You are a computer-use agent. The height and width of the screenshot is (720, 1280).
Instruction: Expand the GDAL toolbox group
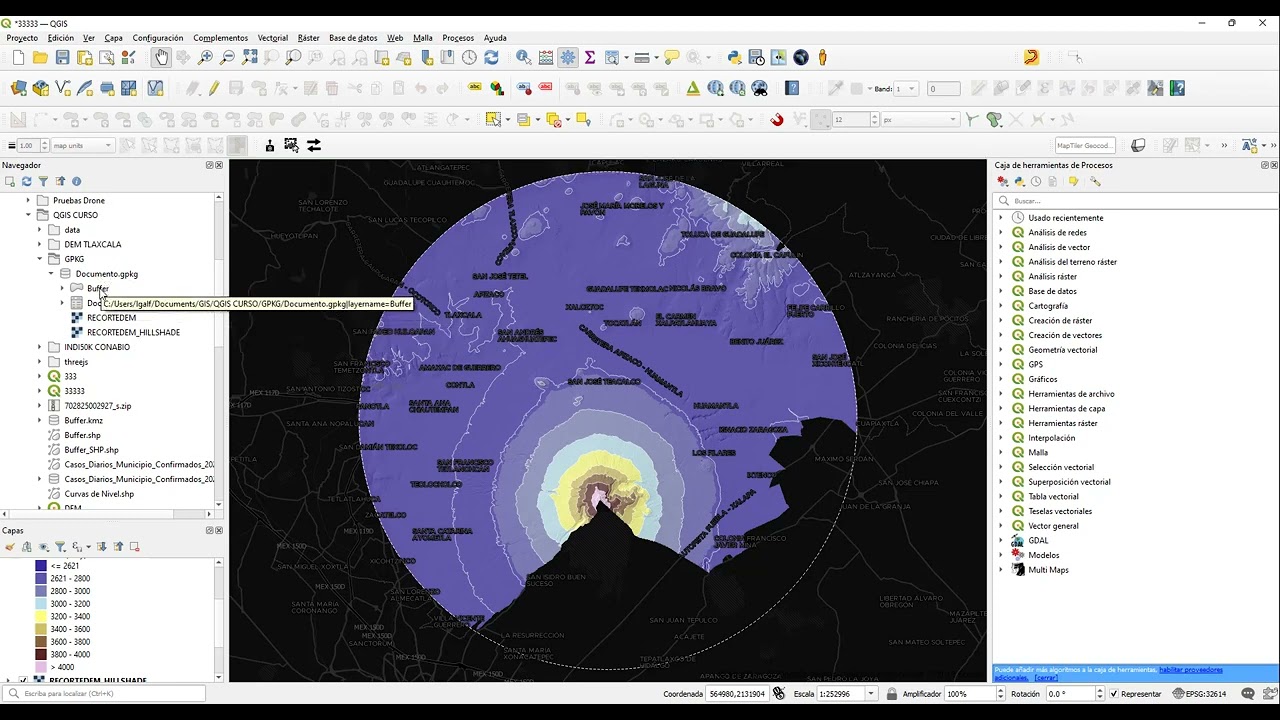1001,540
